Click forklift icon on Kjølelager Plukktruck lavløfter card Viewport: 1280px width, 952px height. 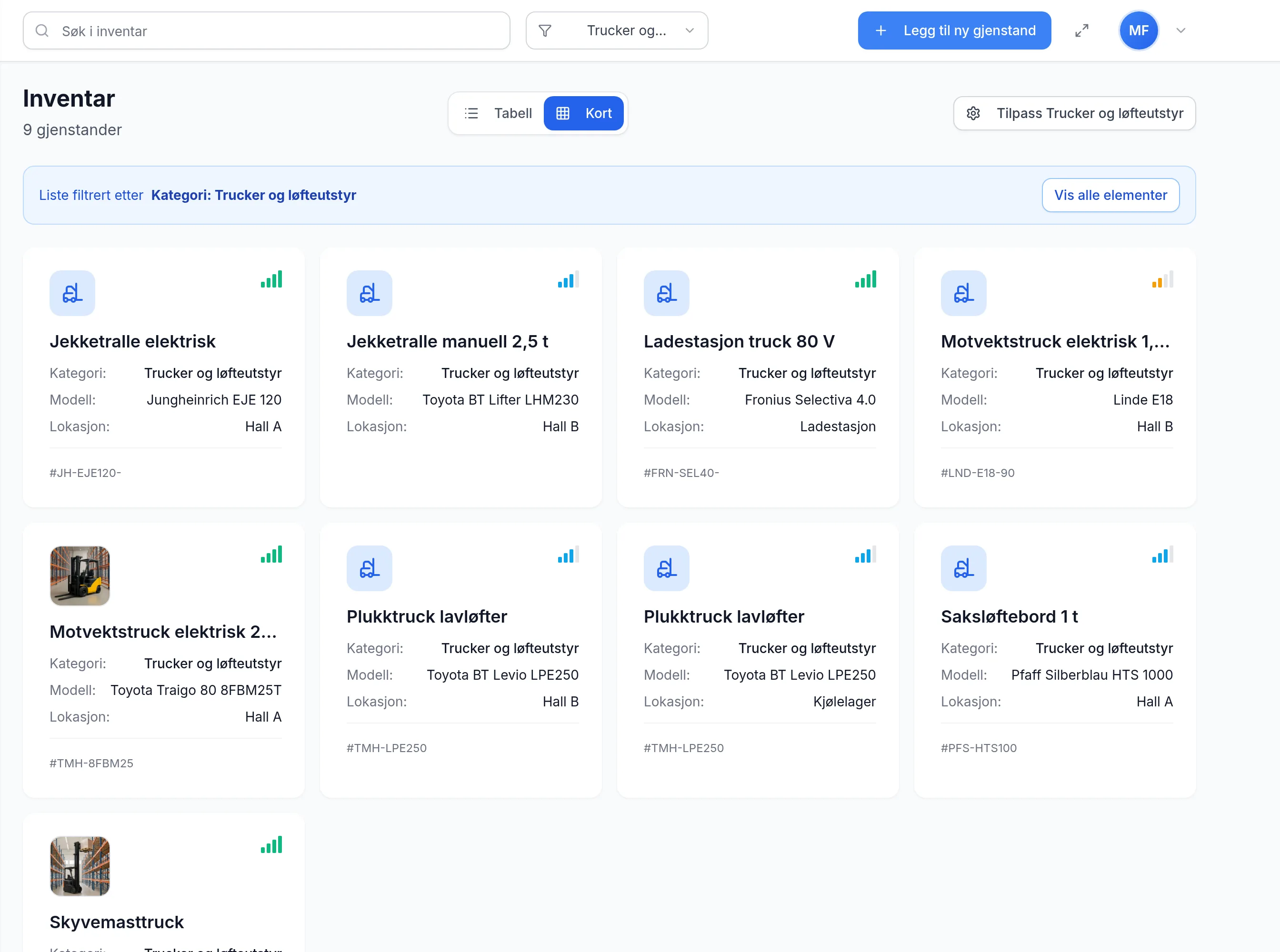coord(667,568)
